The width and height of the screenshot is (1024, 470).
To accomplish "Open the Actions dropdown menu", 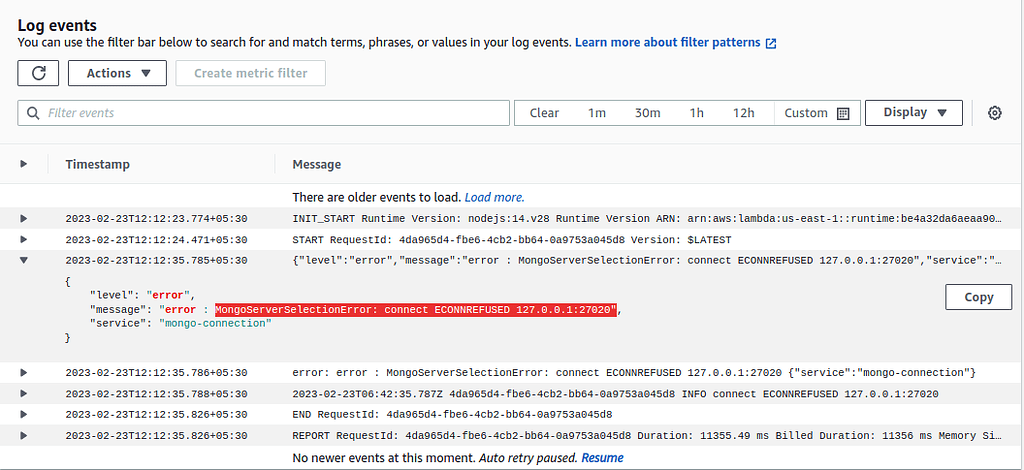I will (x=118, y=73).
